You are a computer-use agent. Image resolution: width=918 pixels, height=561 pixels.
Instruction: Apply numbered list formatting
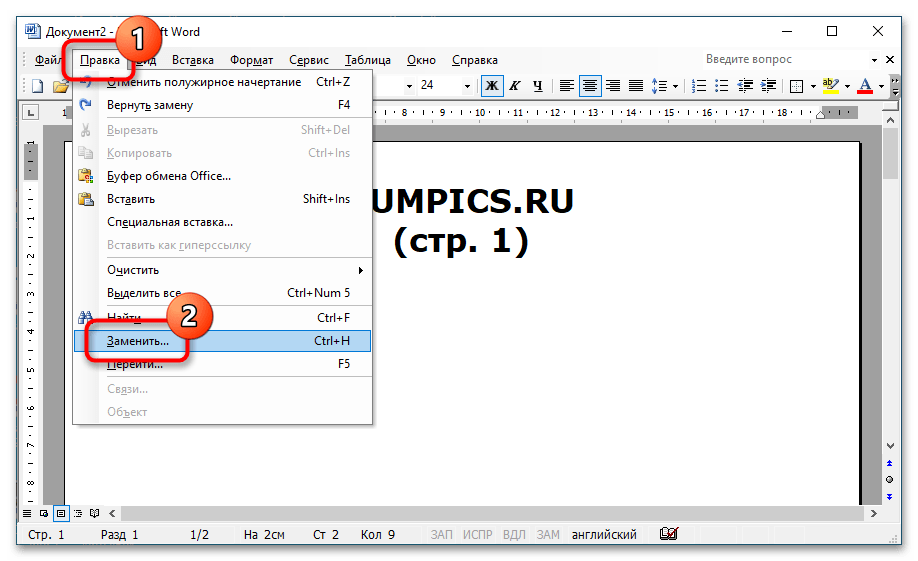point(698,86)
